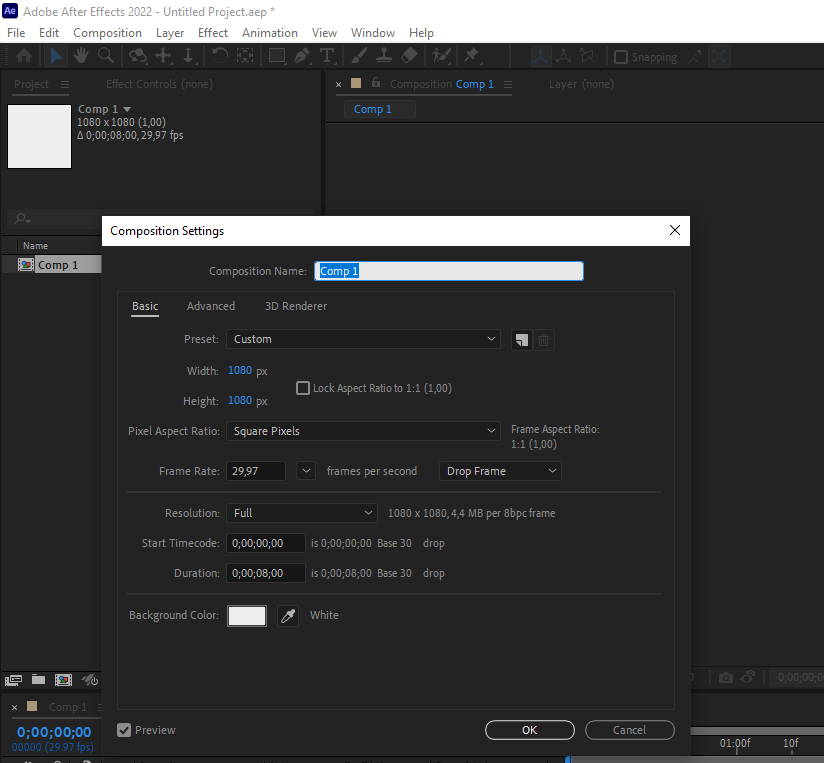Click the Interpret Footage icon in Project panel
Viewport: 824px width, 763px height.
[x=13, y=680]
